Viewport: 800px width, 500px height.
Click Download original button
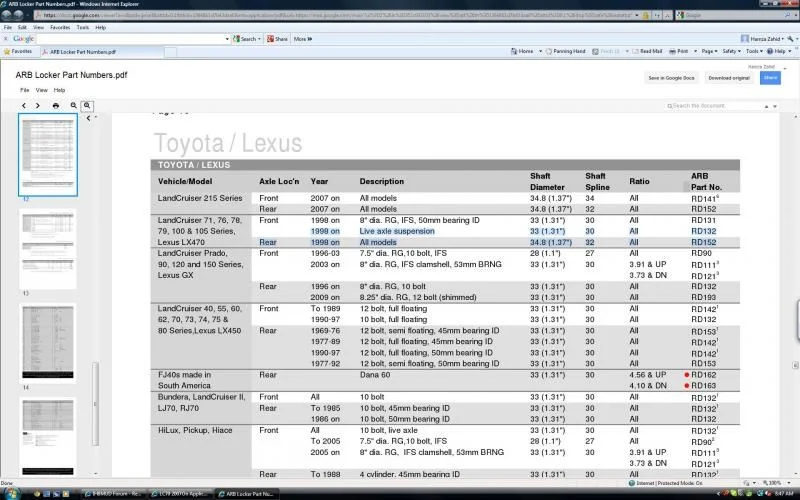[x=729, y=78]
